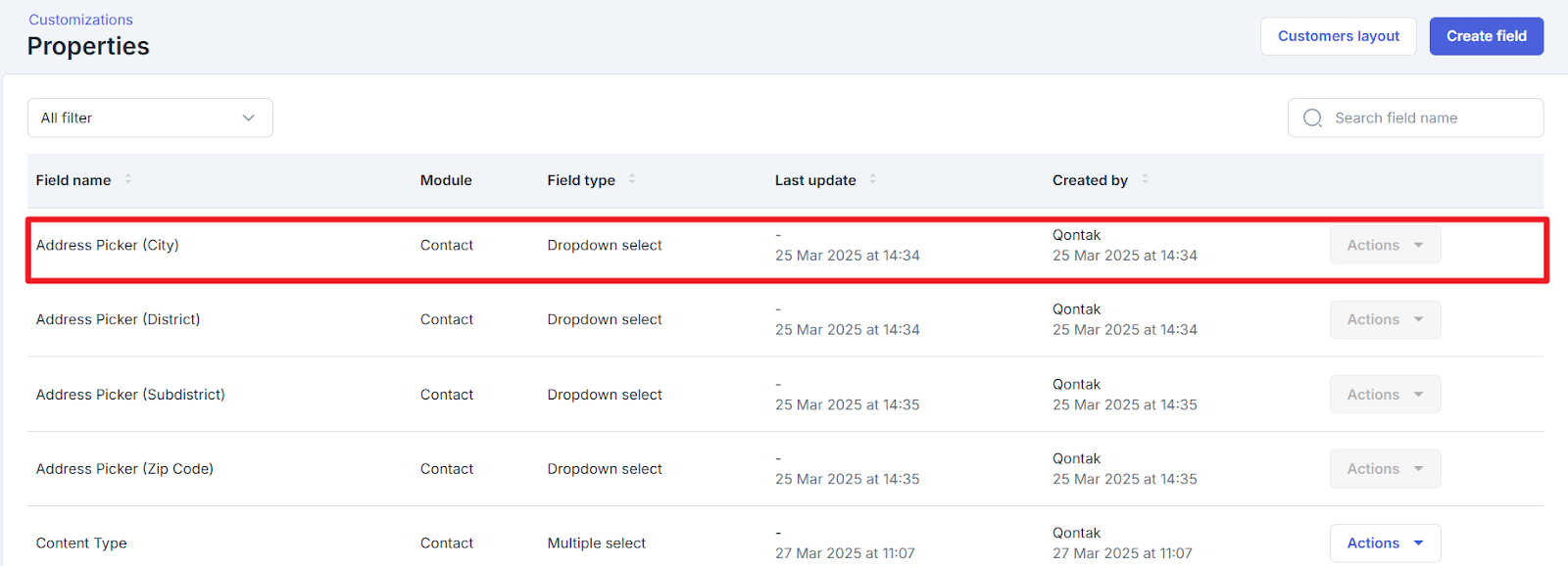Expand Actions for Address Picker (District)
The width and height of the screenshot is (1568, 566).
(1385, 320)
